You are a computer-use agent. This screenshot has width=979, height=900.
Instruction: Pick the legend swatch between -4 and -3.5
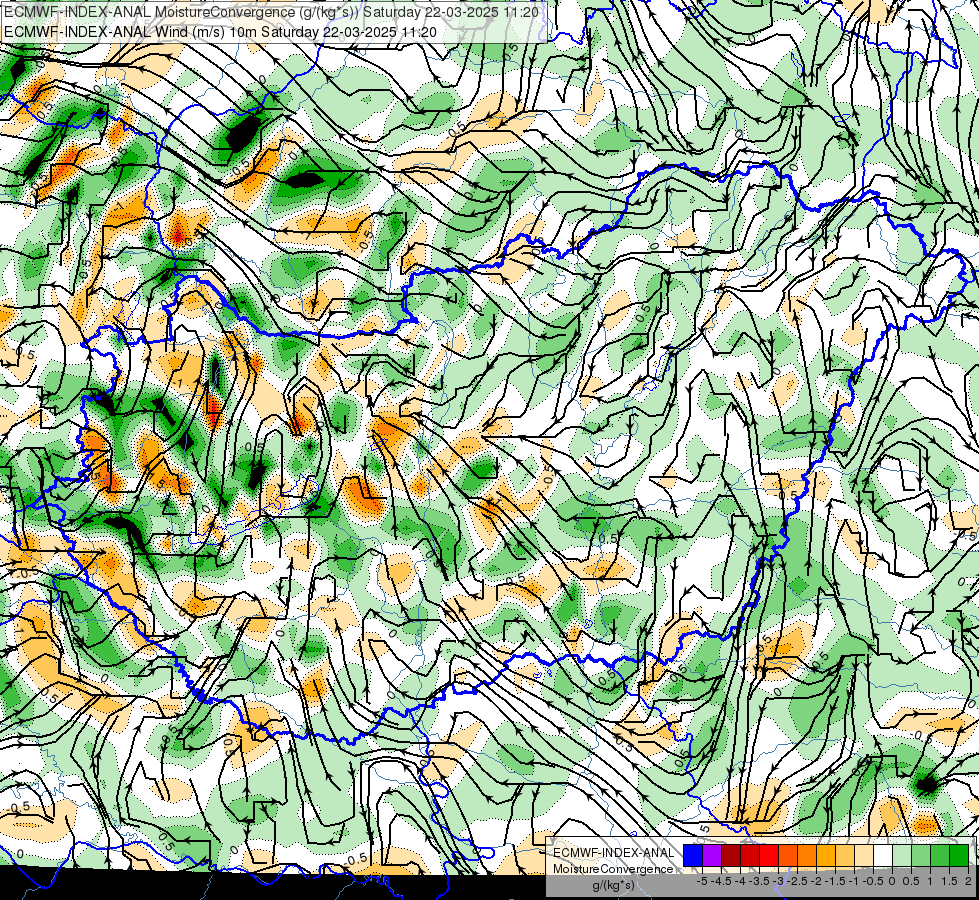click(x=750, y=855)
